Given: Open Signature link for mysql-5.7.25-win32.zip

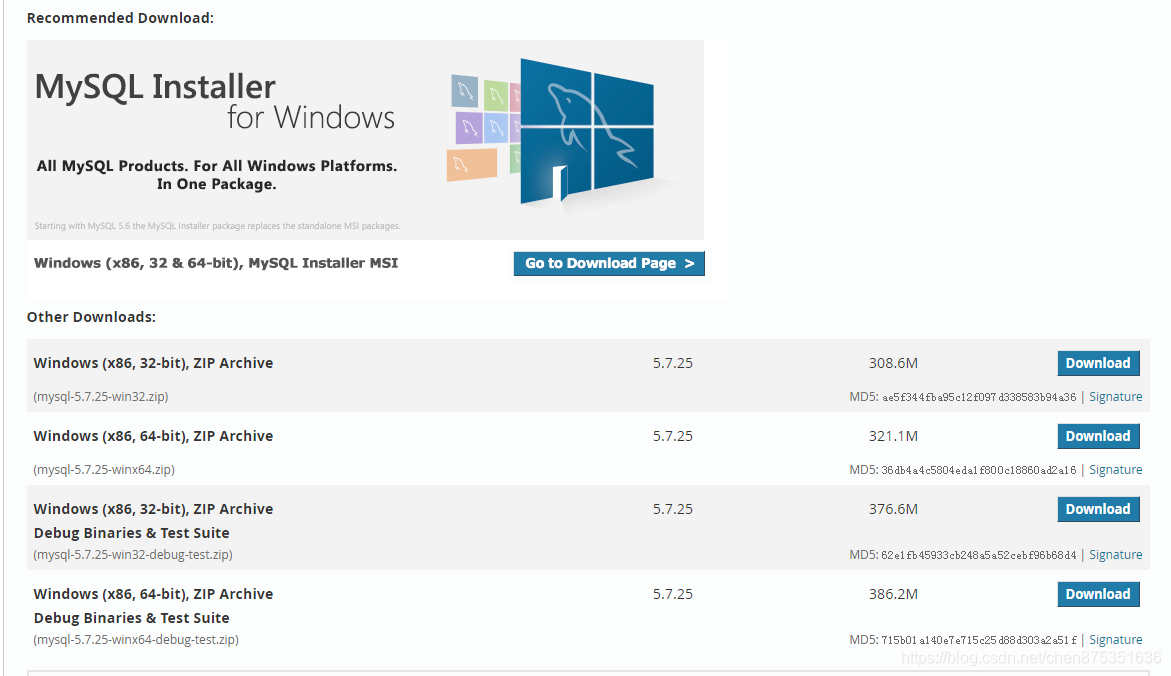Looking at the screenshot, I should [1116, 397].
